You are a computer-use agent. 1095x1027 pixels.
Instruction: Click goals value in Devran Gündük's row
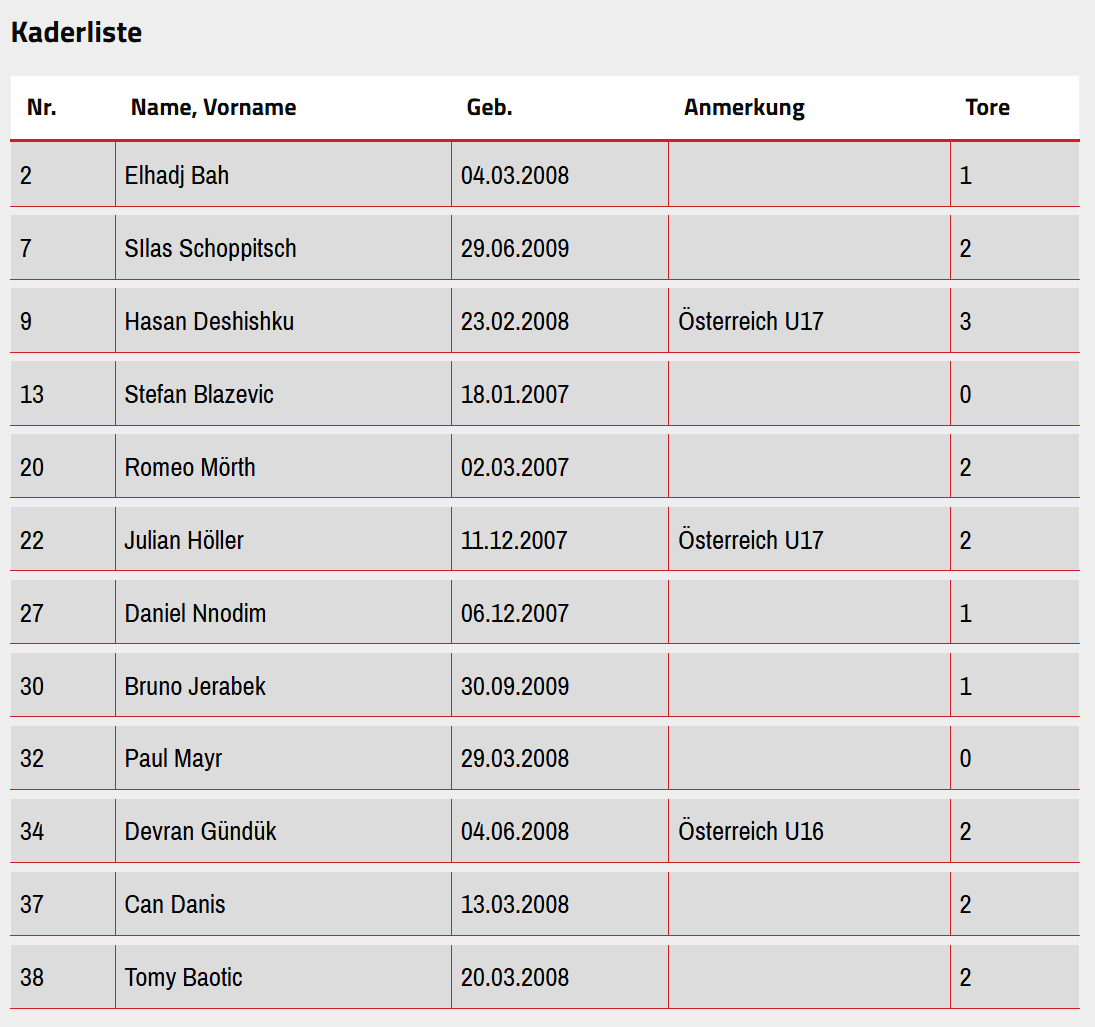pos(965,832)
